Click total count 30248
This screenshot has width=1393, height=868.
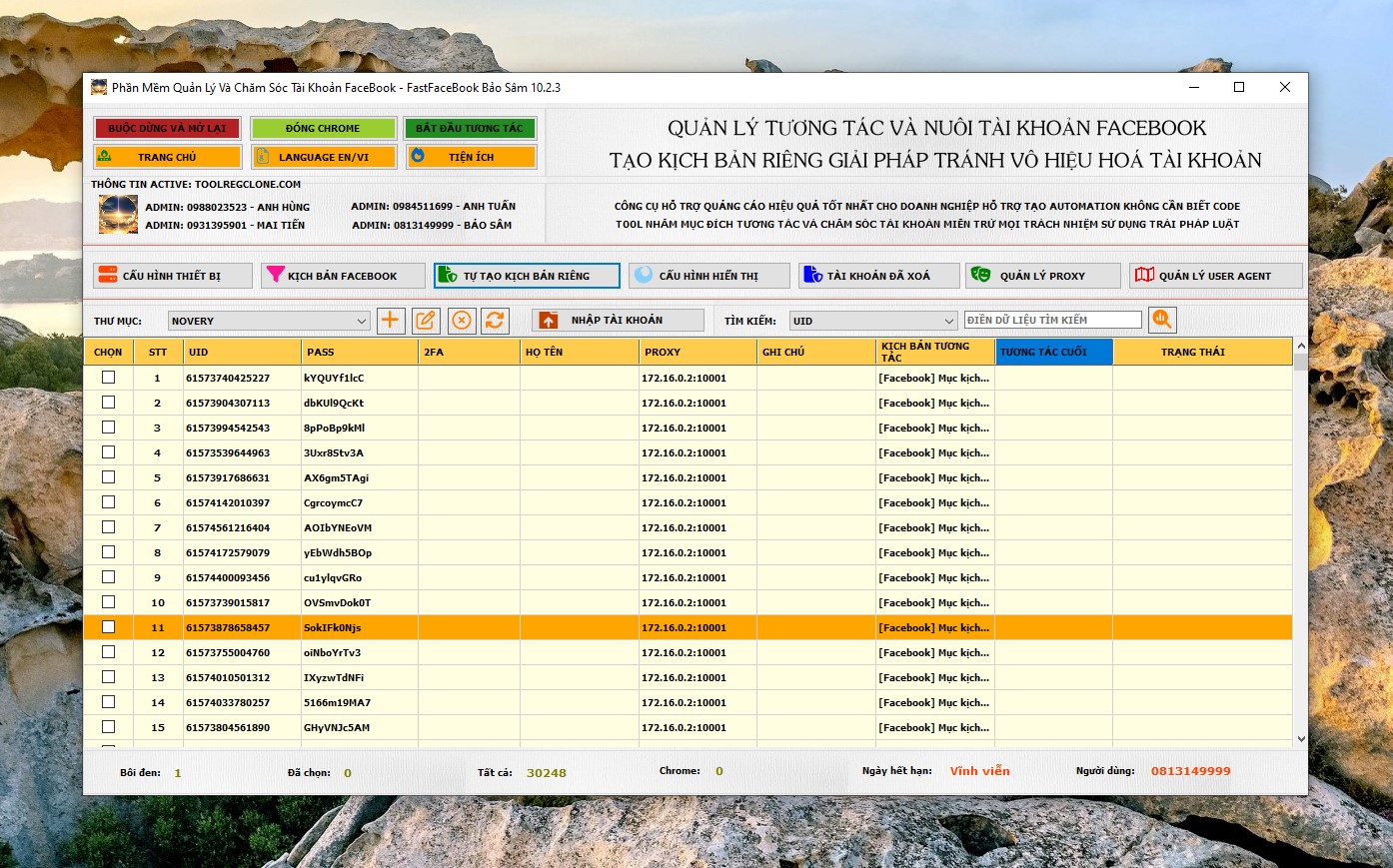547,773
